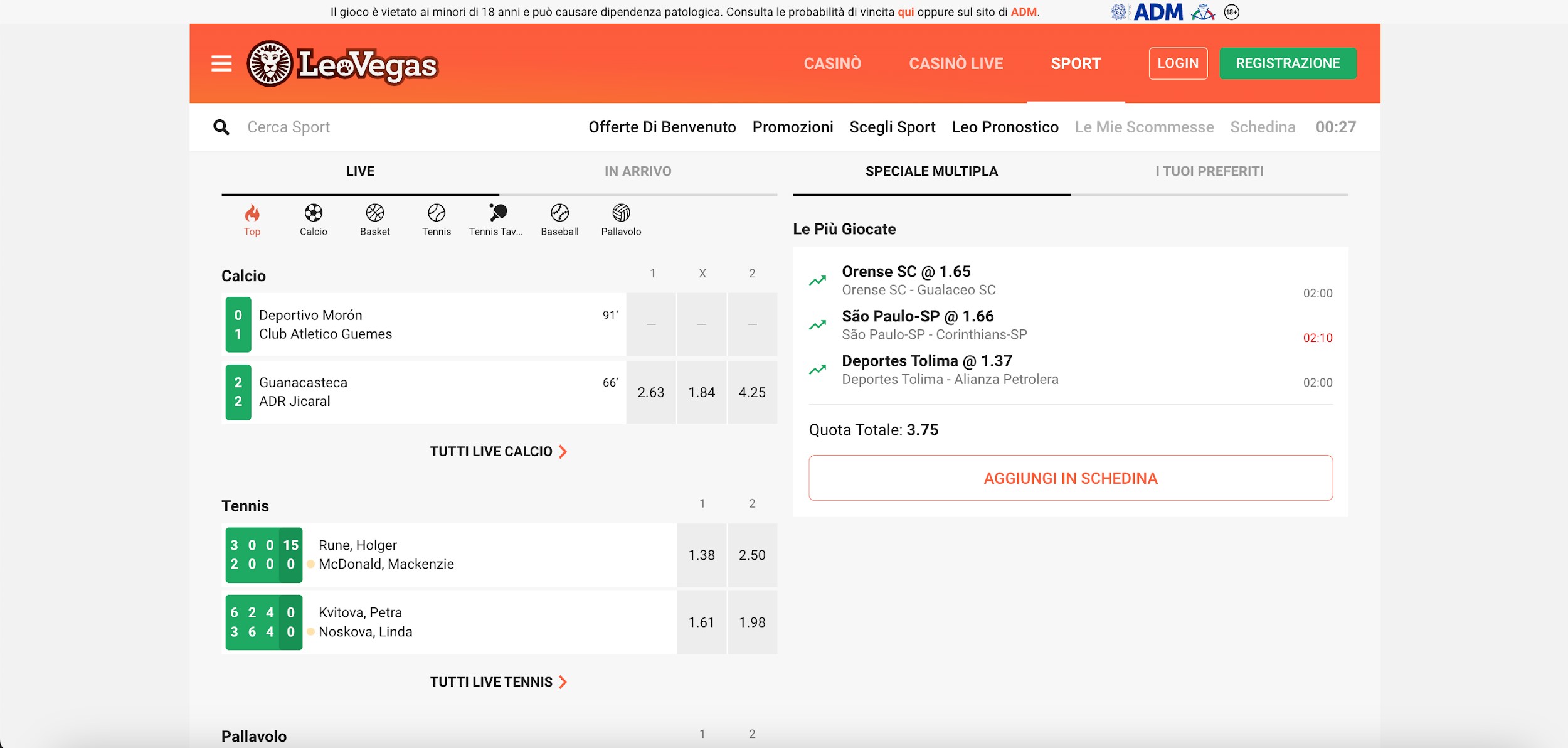Image resolution: width=1568 pixels, height=748 pixels.
Task: Click the search magnifier icon
Action: coord(221,127)
